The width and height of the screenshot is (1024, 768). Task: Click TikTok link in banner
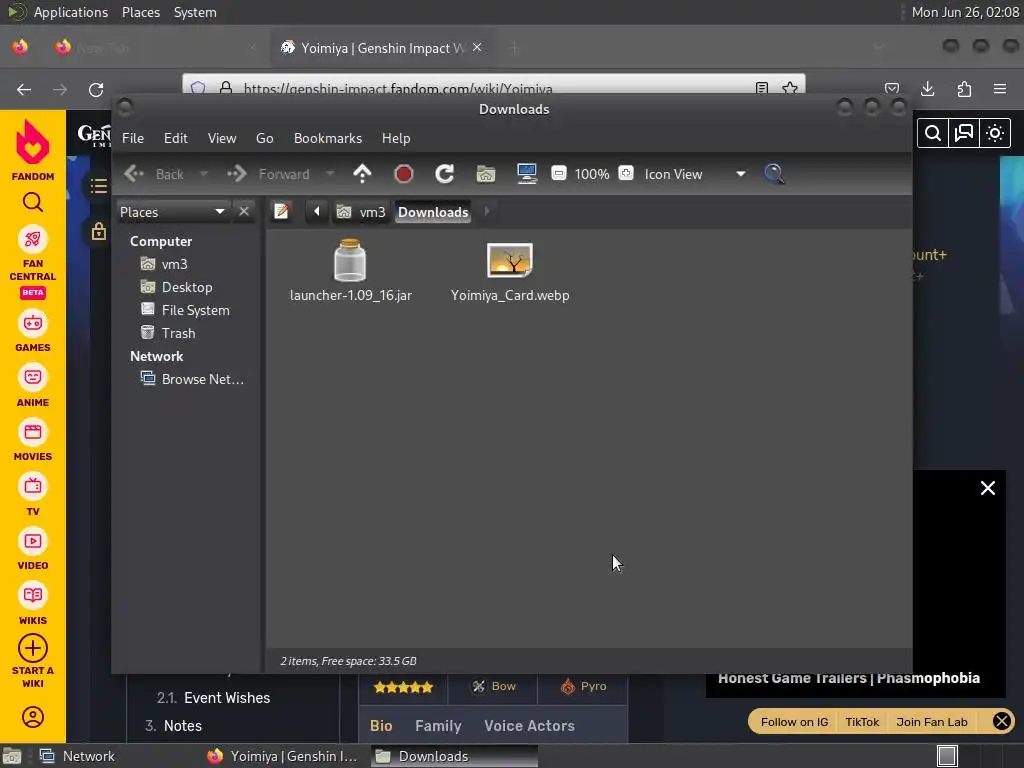point(862,722)
